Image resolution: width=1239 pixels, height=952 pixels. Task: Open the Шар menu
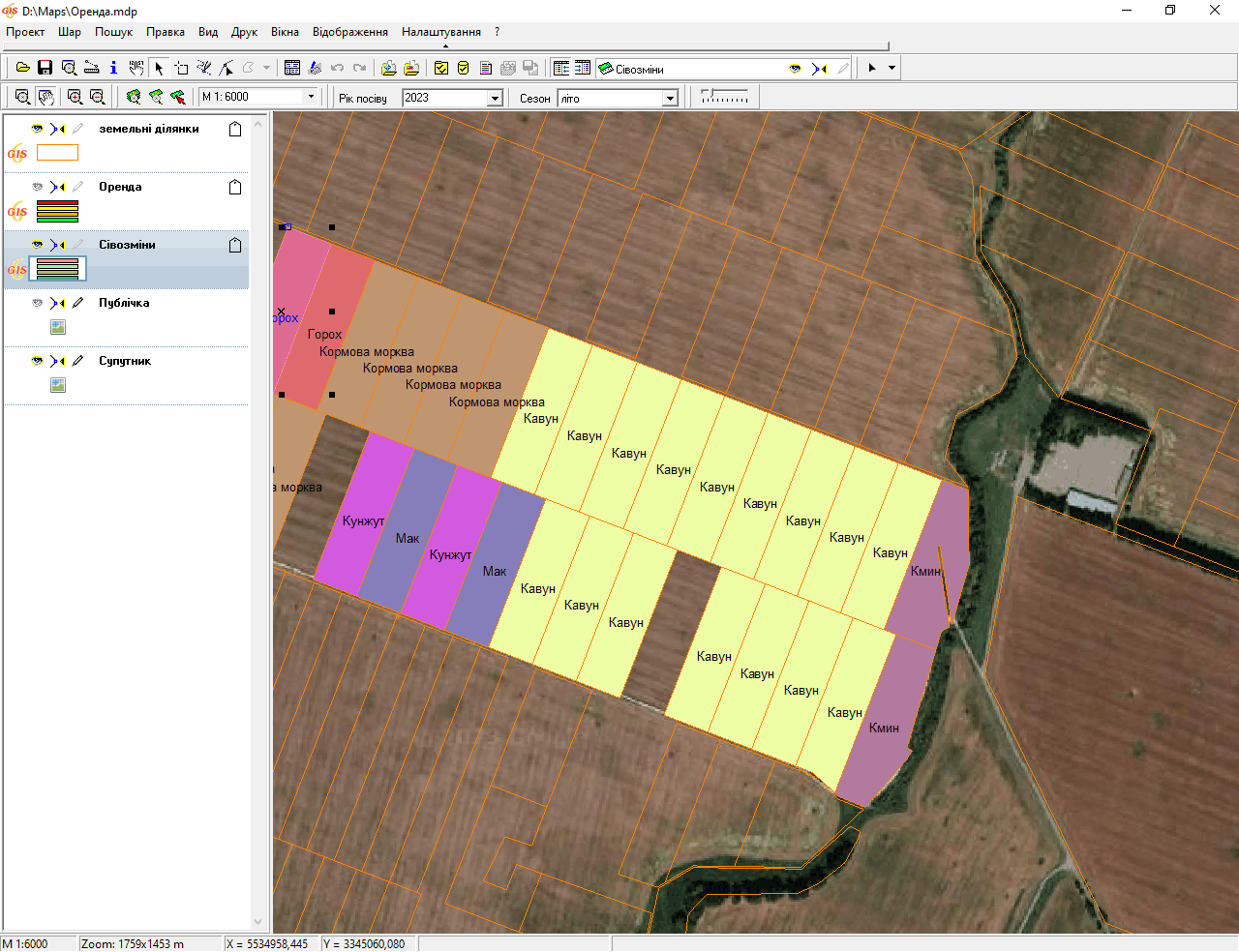[x=70, y=32]
